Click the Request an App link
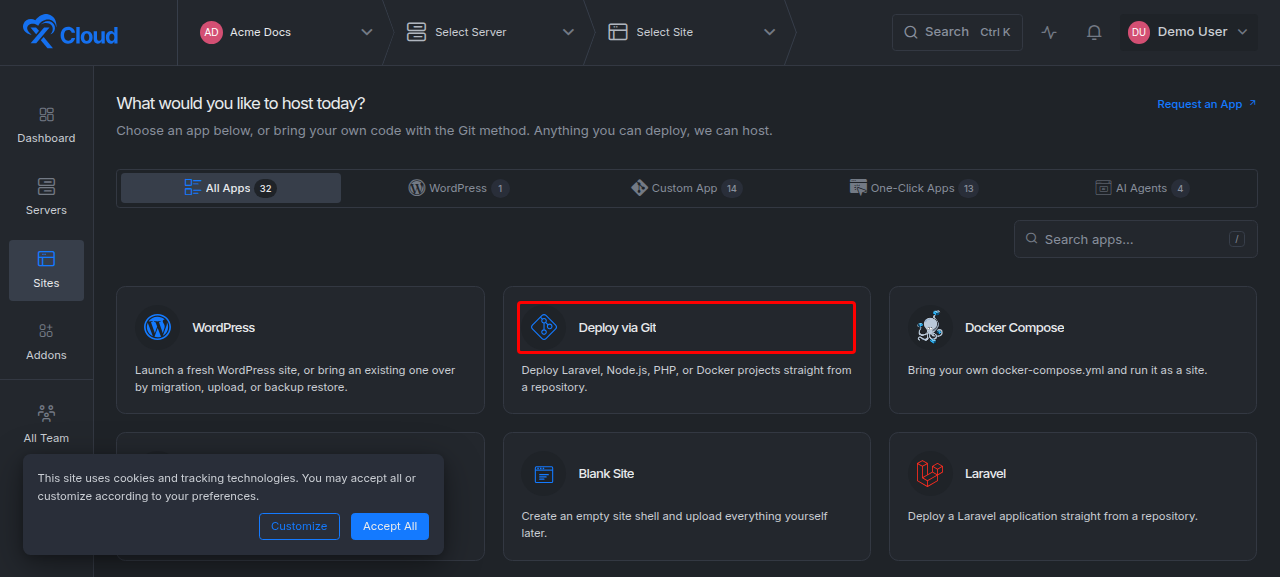Viewport: 1280px width, 577px height. pyautogui.click(x=1206, y=104)
